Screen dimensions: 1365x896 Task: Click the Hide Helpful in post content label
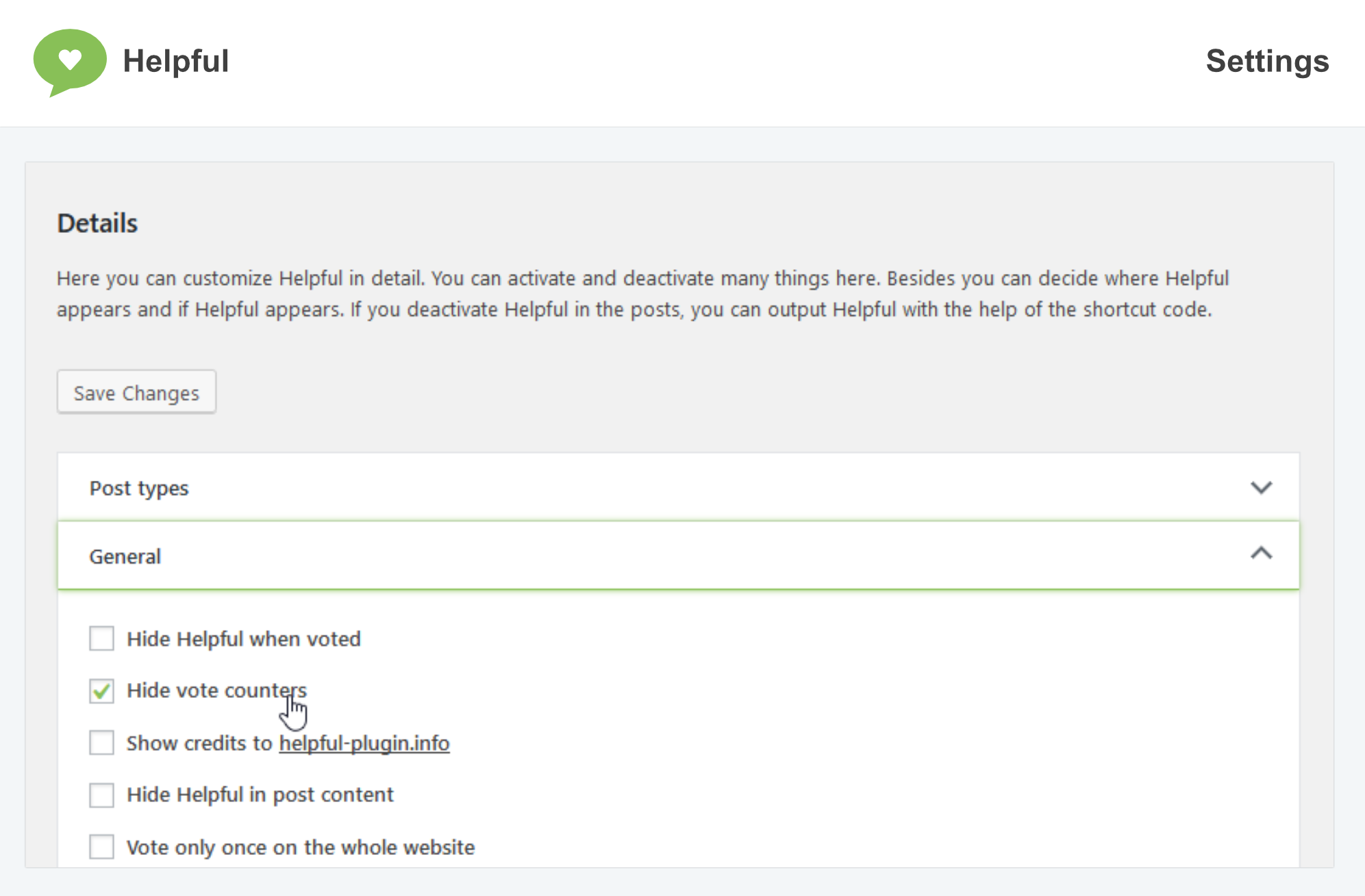(x=260, y=795)
